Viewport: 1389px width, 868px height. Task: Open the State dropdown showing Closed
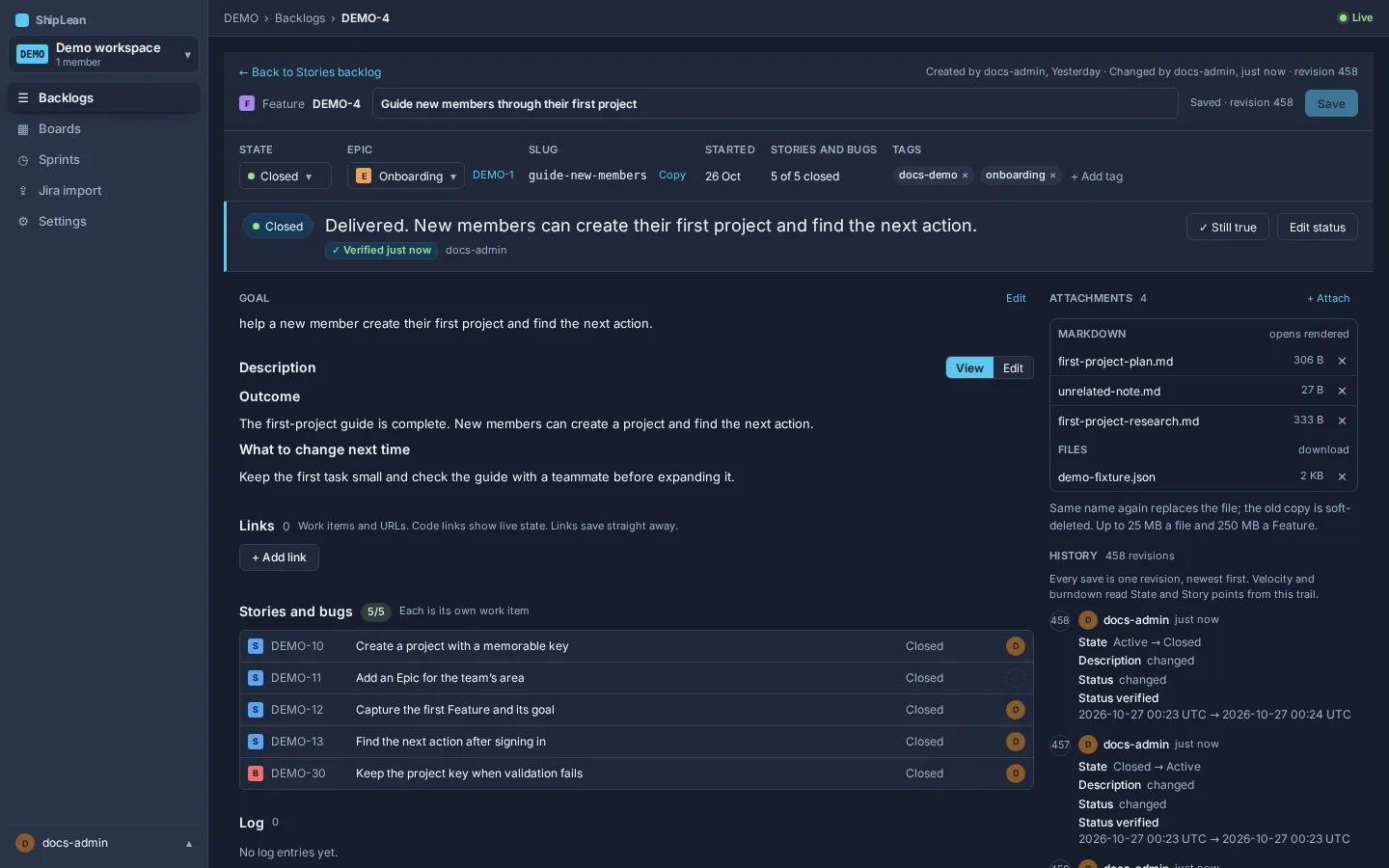point(285,176)
